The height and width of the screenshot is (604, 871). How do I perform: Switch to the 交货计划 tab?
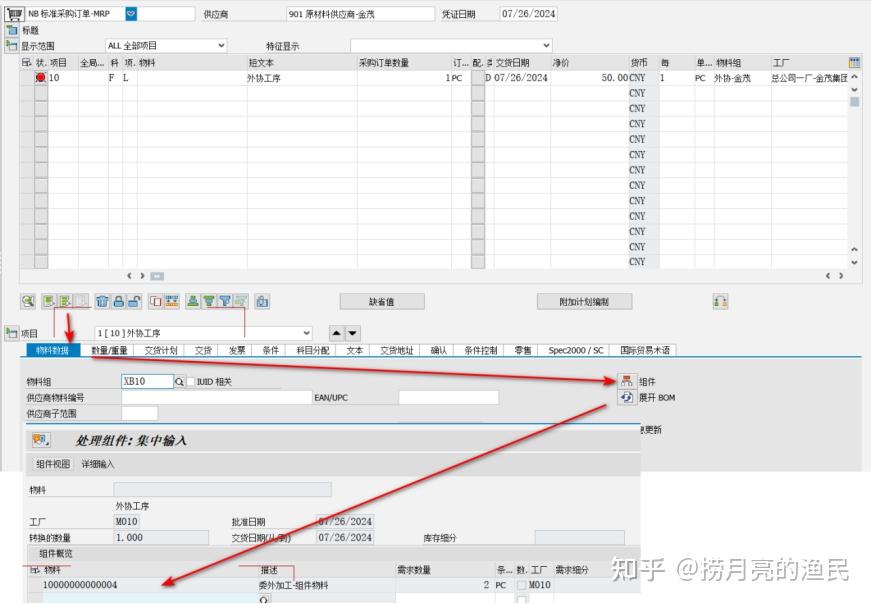(161, 350)
